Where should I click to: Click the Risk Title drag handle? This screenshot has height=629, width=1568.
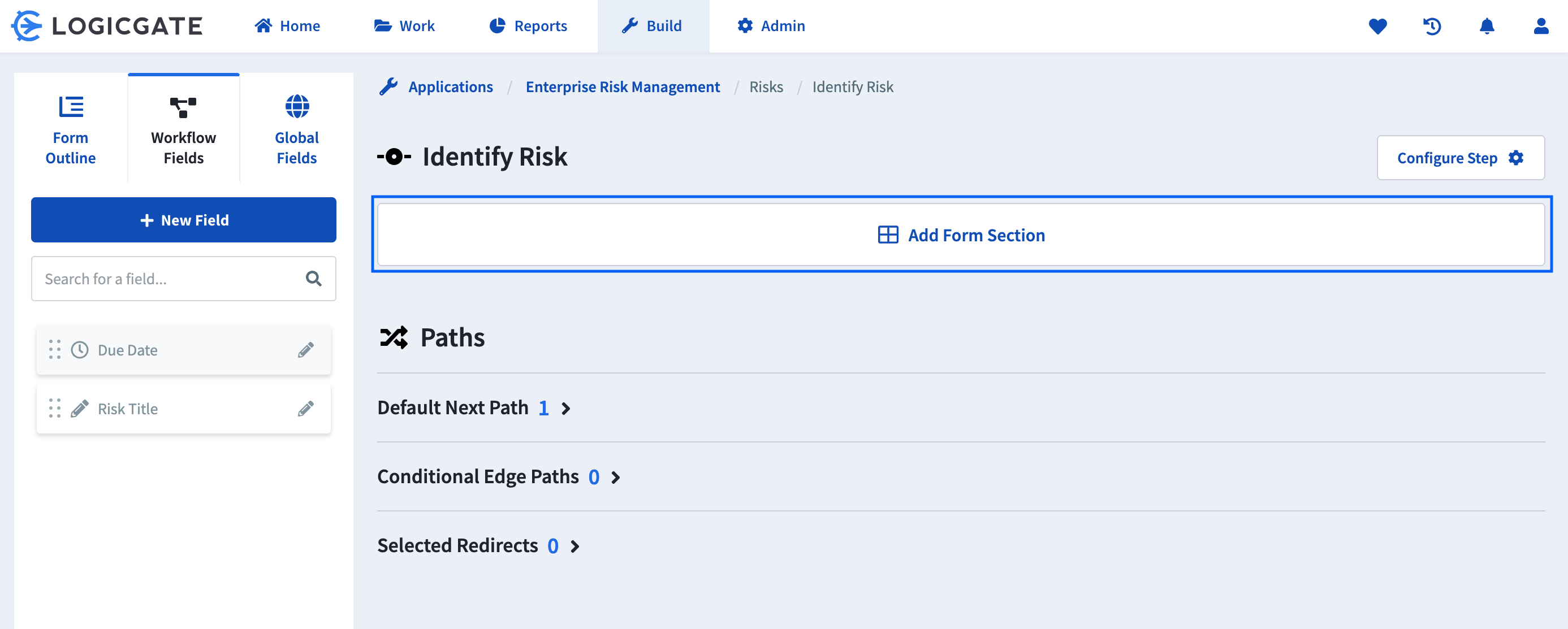(55, 409)
